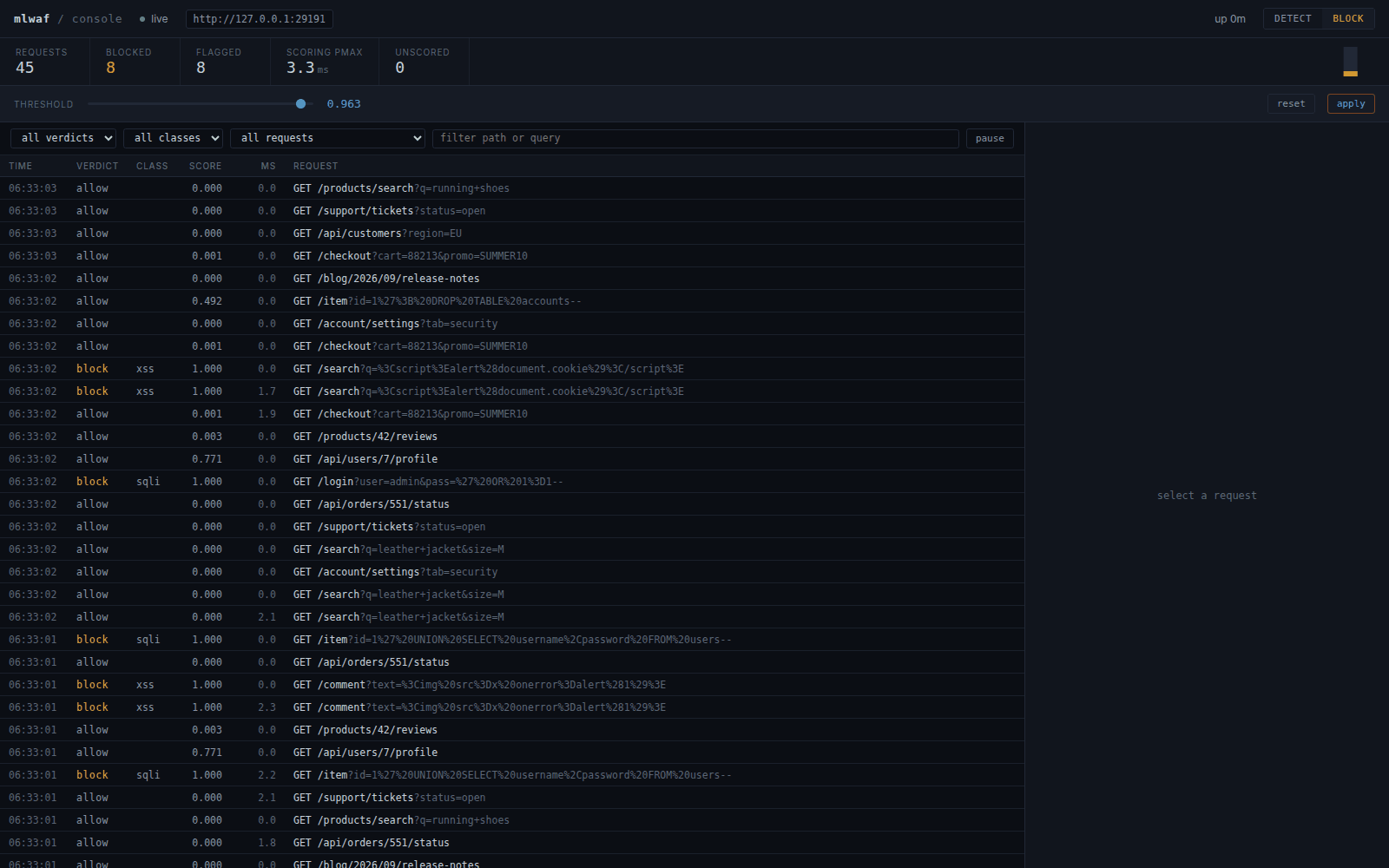Viewport: 1389px width, 868px height.
Task: Select the /api/users/7/profile row at 06:33:02
Action: [x=512, y=459]
